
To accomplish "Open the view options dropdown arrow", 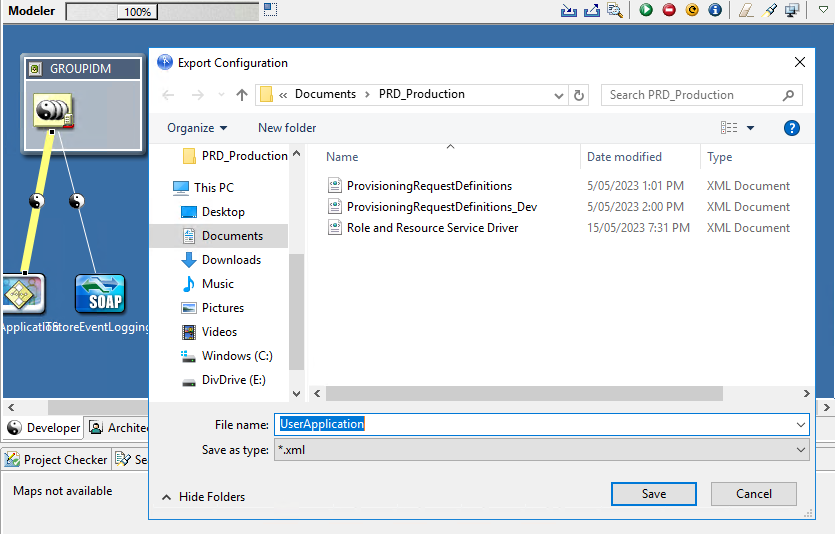I will pos(750,128).
